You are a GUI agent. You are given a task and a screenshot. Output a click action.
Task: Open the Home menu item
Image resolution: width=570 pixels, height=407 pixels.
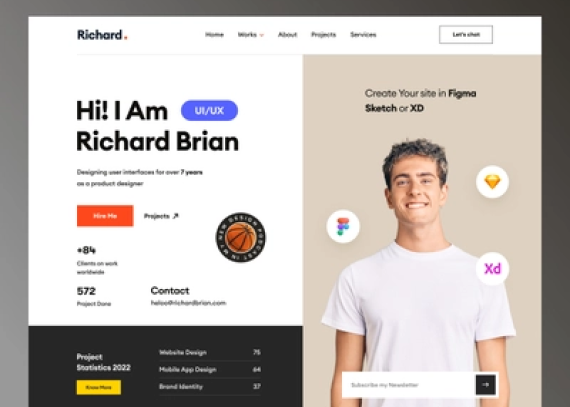click(214, 35)
